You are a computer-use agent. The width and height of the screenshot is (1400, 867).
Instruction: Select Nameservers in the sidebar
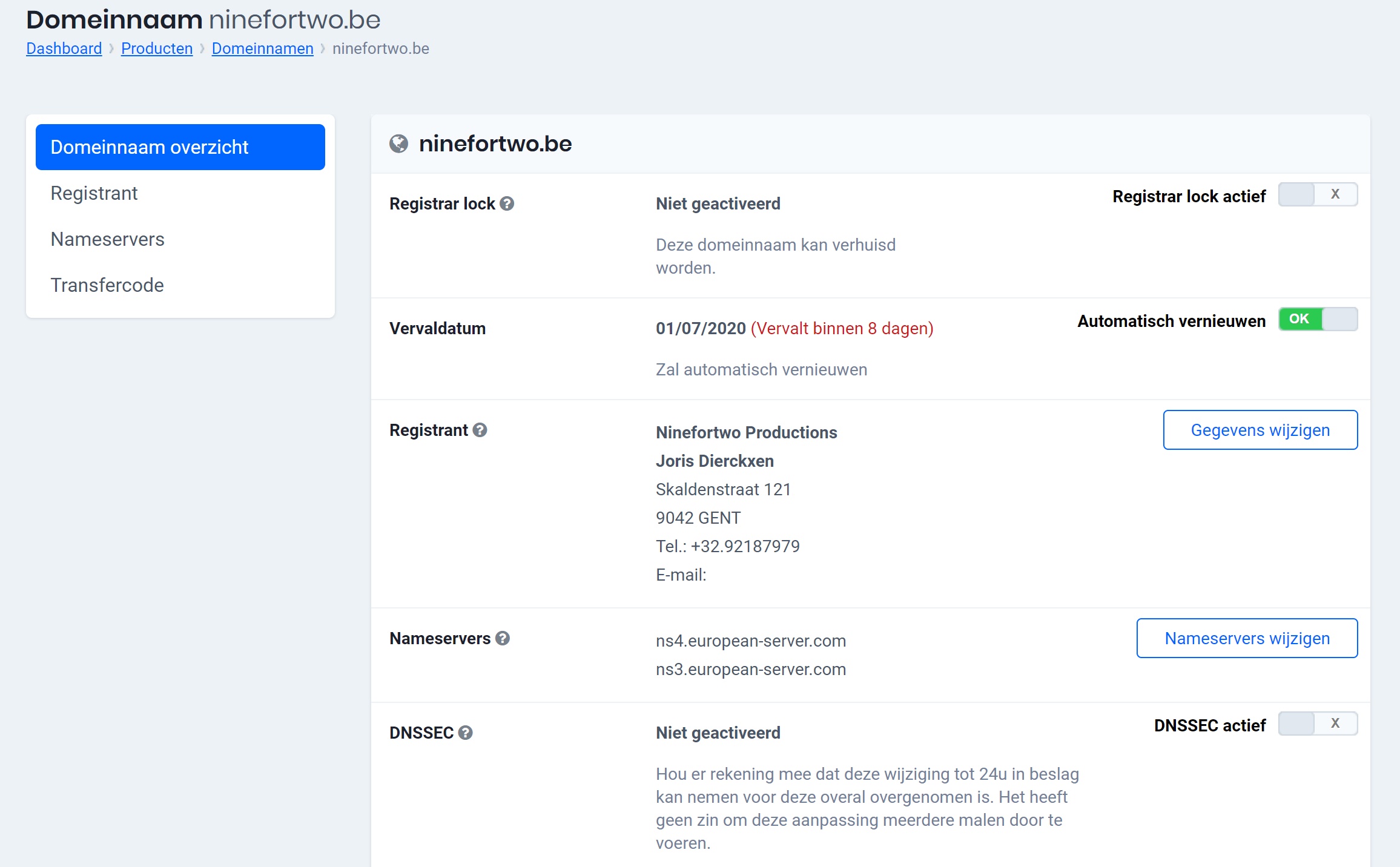[x=107, y=239]
